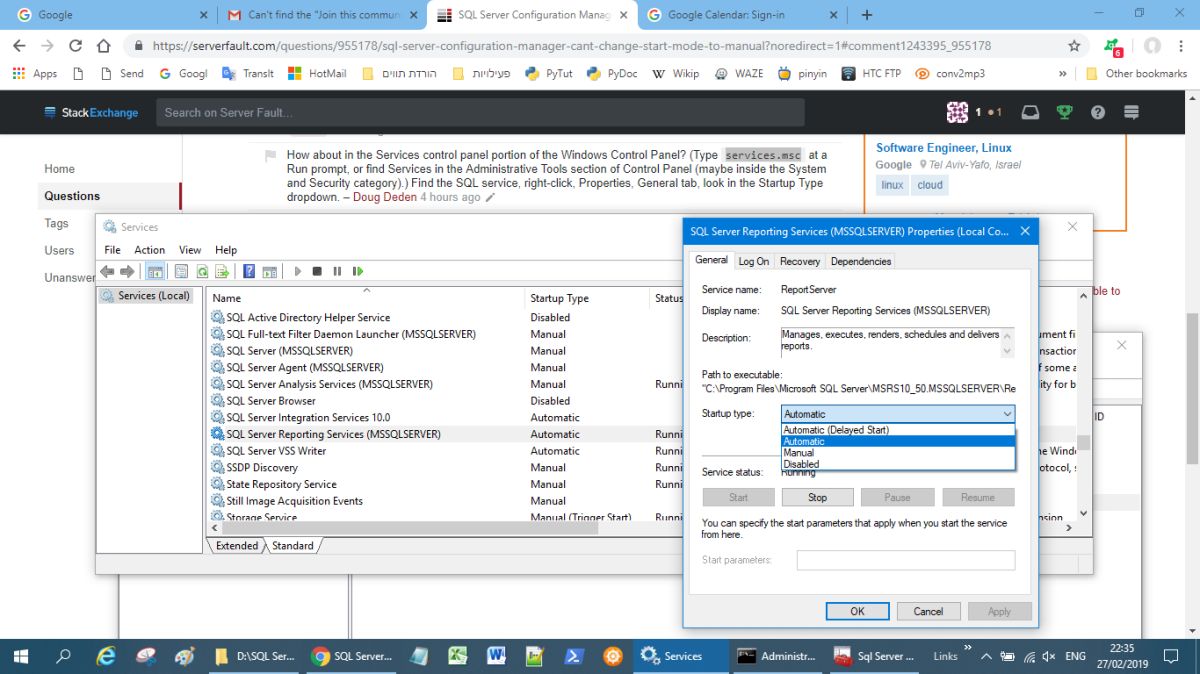Open File menu in Services window
The image size is (1200, 674).
pyautogui.click(x=112, y=250)
